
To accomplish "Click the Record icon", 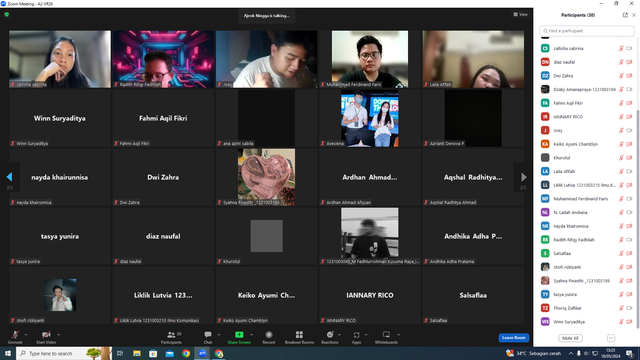I will coord(269,335).
